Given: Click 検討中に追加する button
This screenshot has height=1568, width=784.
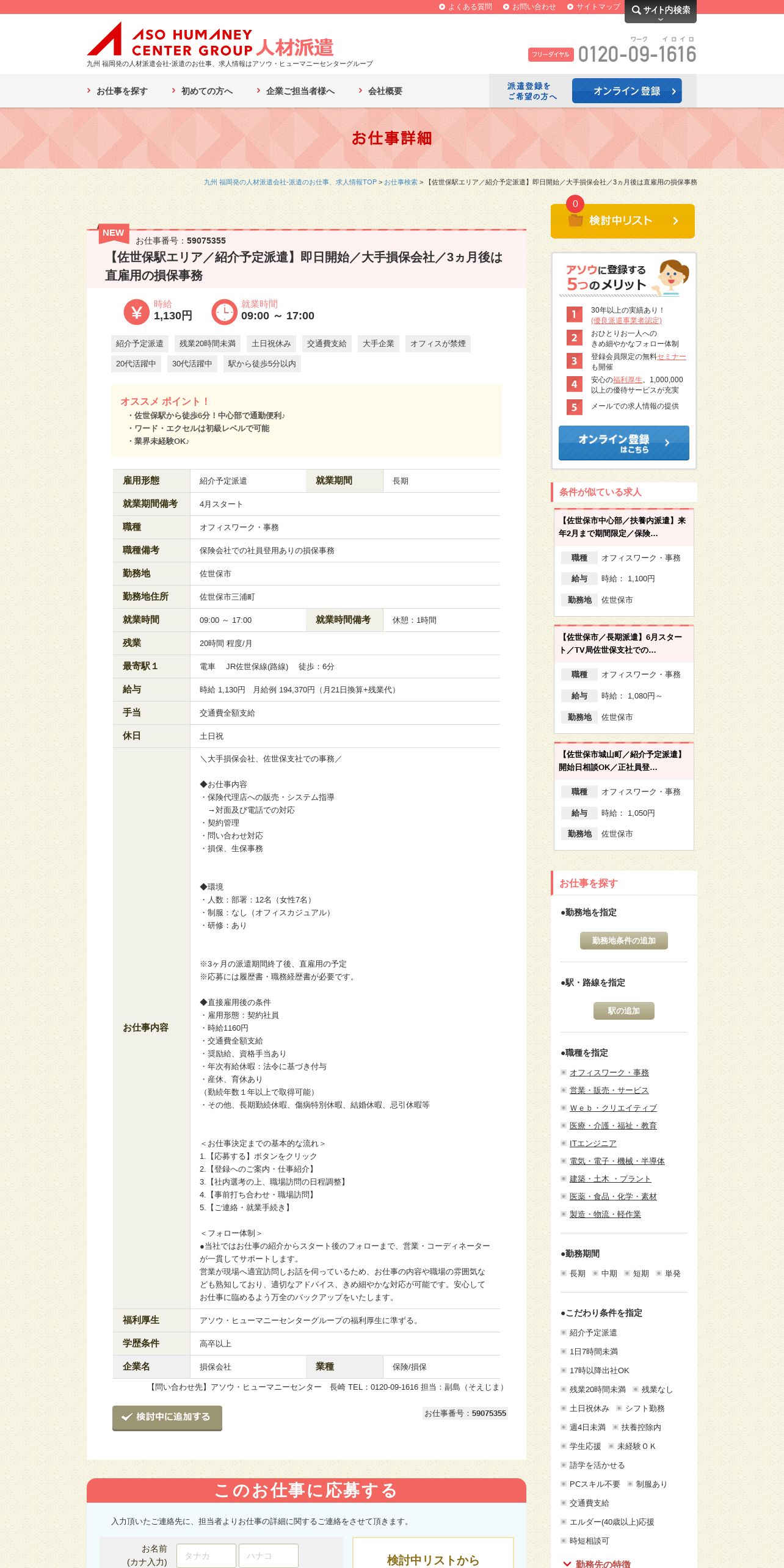Looking at the screenshot, I should pyautogui.click(x=167, y=1417).
